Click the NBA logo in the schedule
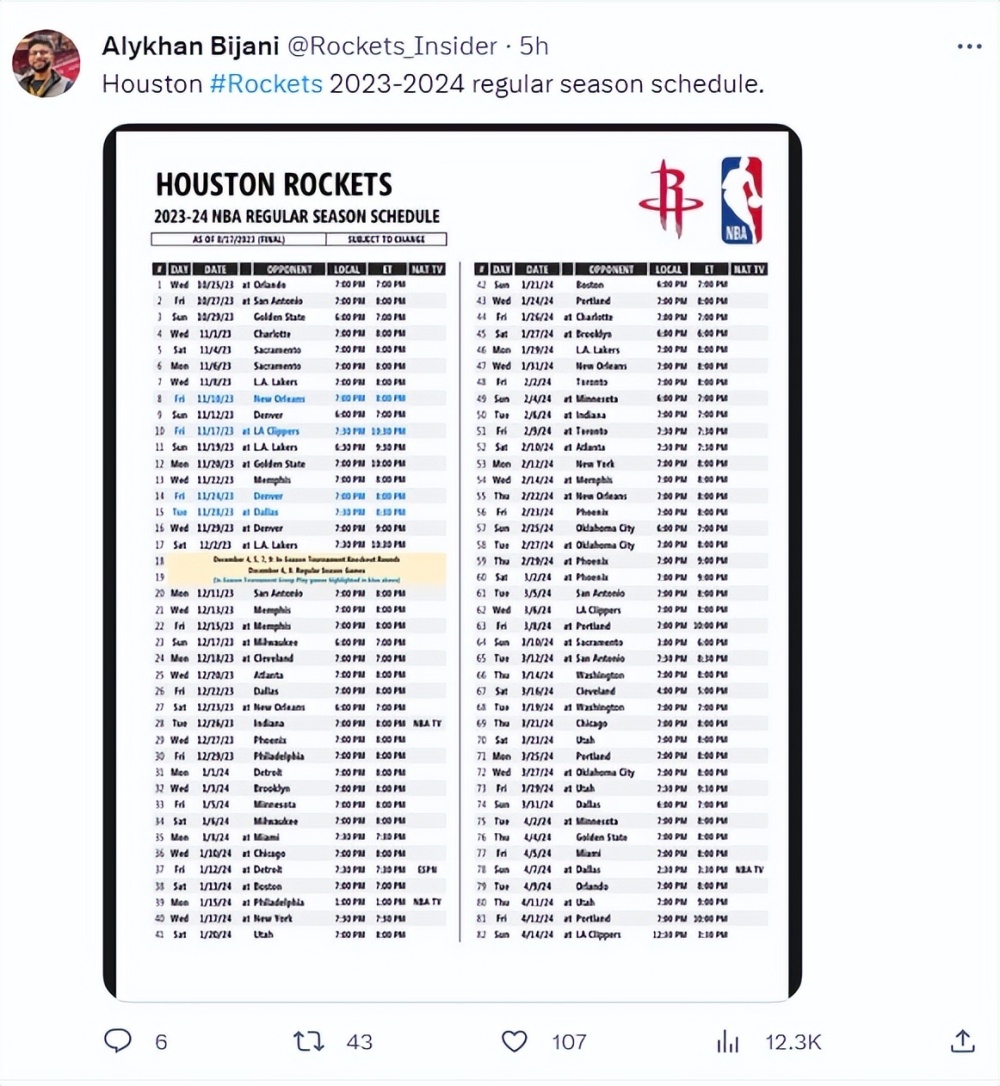1000x1086 pixels. pyautogui.click(x=742, y=200)
